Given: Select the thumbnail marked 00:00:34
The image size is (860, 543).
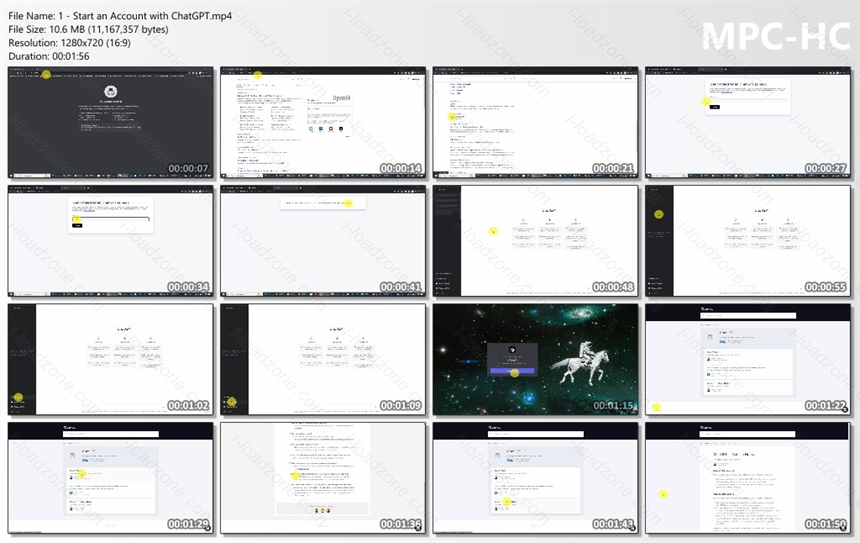Looking at the screenshot, I should tap(111, 241).
